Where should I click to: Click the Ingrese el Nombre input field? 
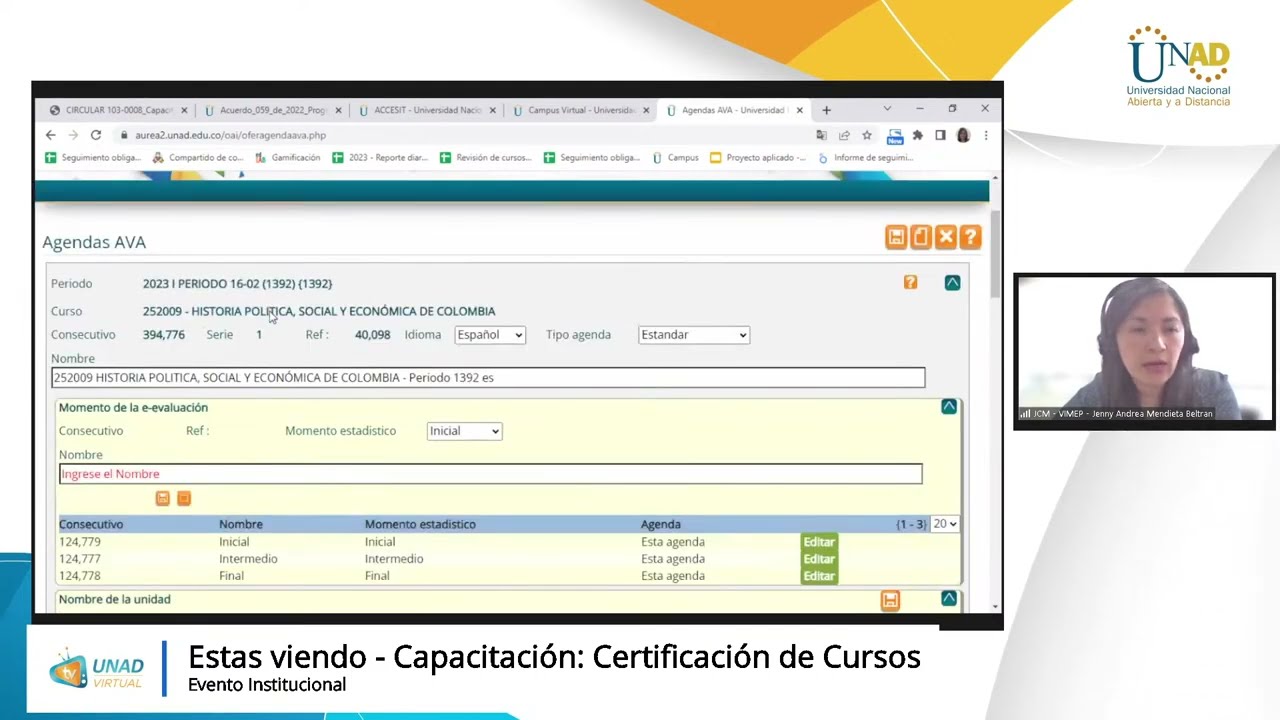[x=490, y=474]
